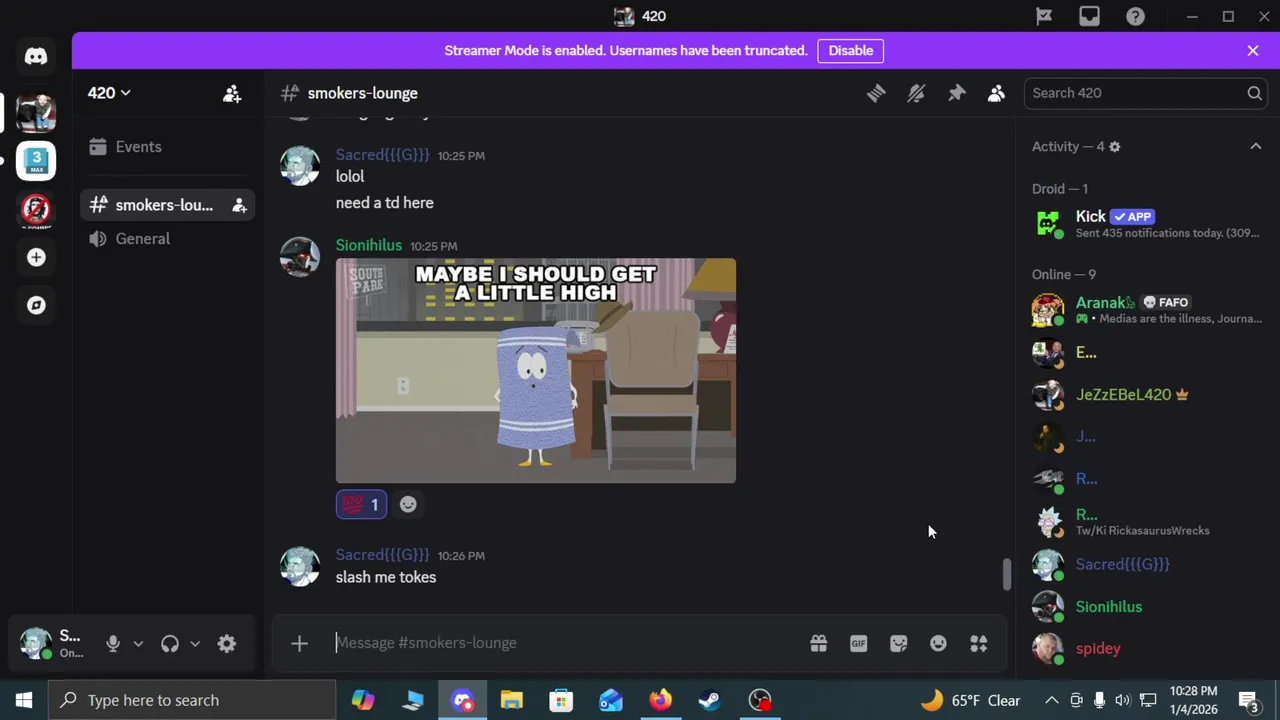Viewport: 1280px width, 720px height.
Task: Open attachment plus button in message bar
Action: click(x=299, y=643)
